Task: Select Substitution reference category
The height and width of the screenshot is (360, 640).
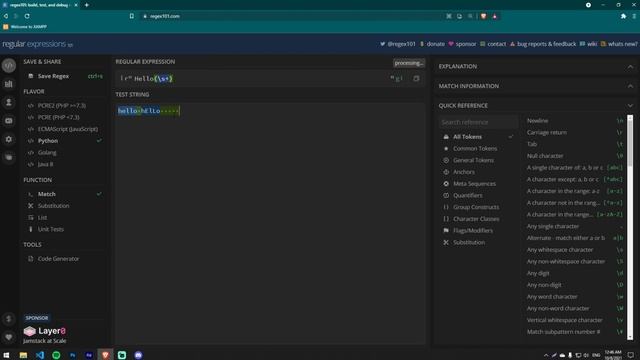Action: [x=469, y=242]
